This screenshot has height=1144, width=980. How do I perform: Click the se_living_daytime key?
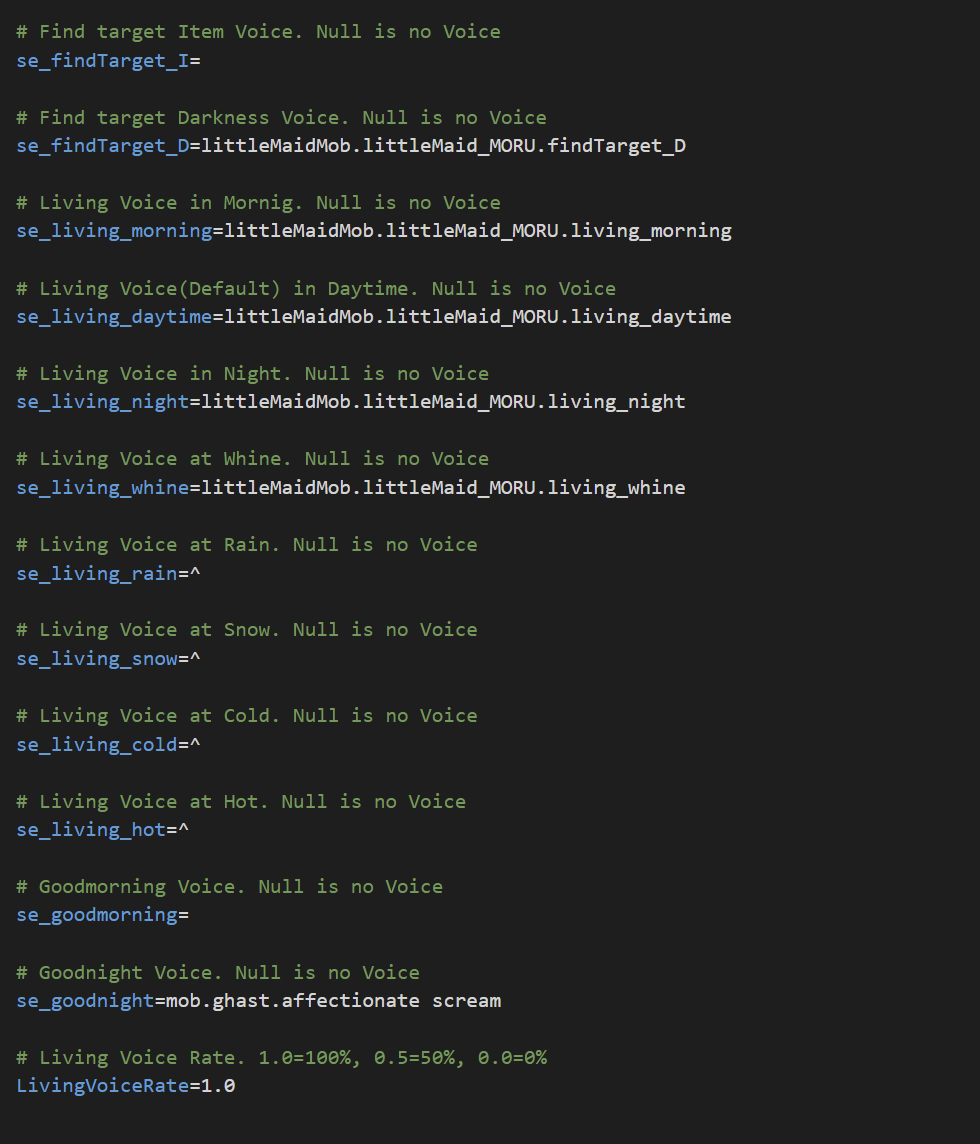[114, 317]
